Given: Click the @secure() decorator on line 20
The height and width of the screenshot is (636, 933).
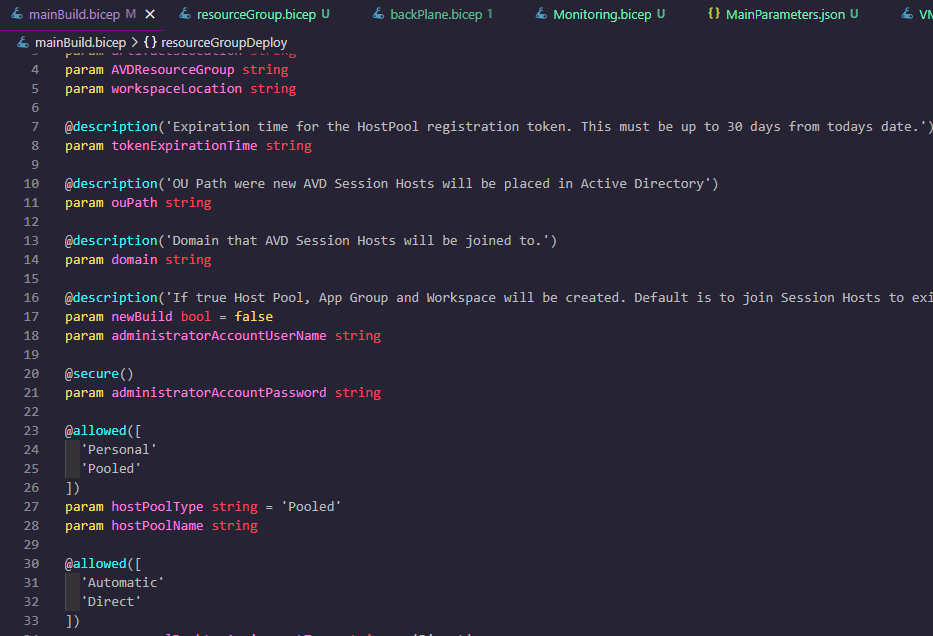Looking at the screenshot, I should point(99,374).
